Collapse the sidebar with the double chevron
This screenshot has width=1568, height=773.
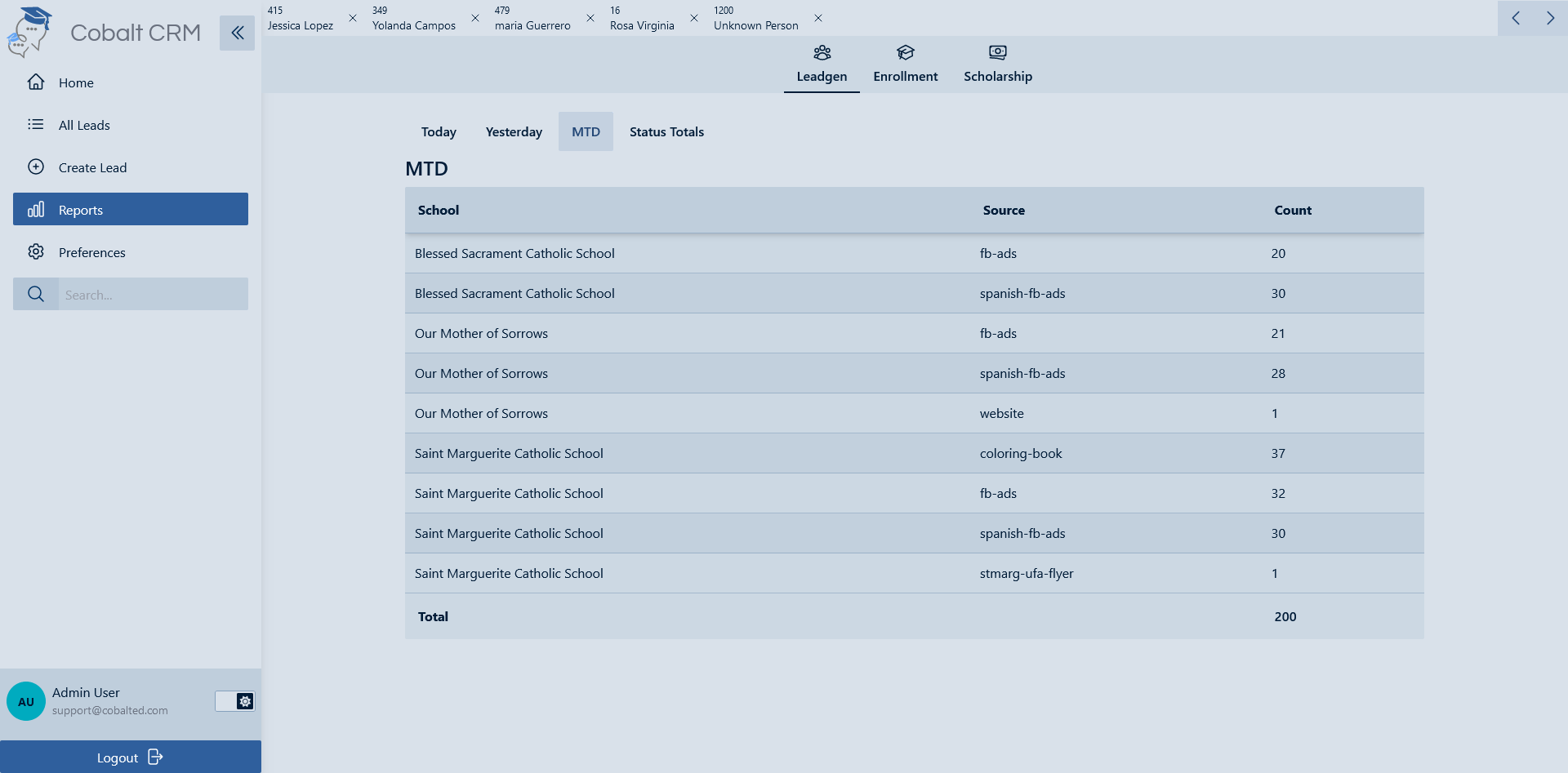(237, 33)
